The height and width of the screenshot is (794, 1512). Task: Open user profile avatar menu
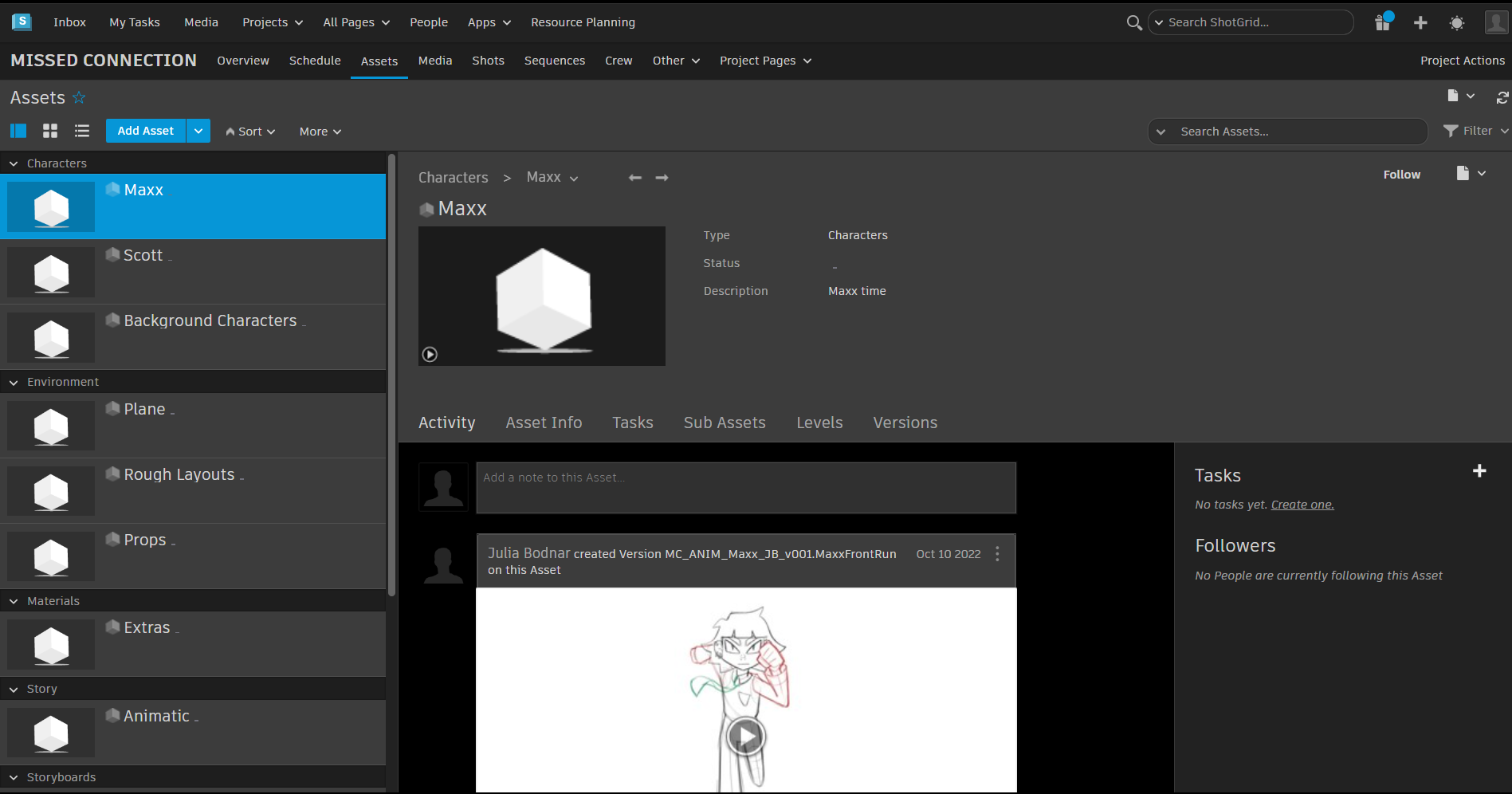(1496, 22)
